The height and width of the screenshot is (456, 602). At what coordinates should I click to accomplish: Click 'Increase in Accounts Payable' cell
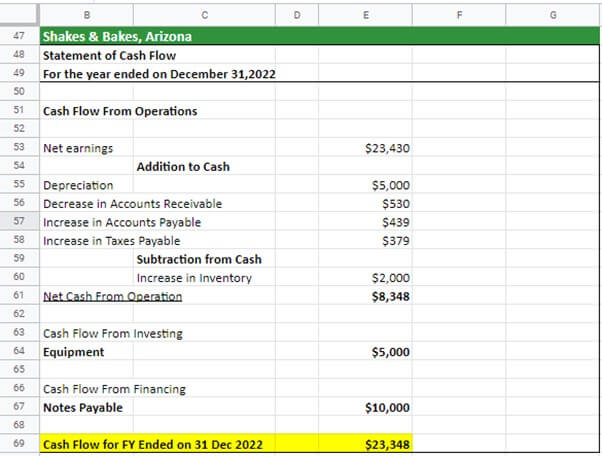[122, 222]
